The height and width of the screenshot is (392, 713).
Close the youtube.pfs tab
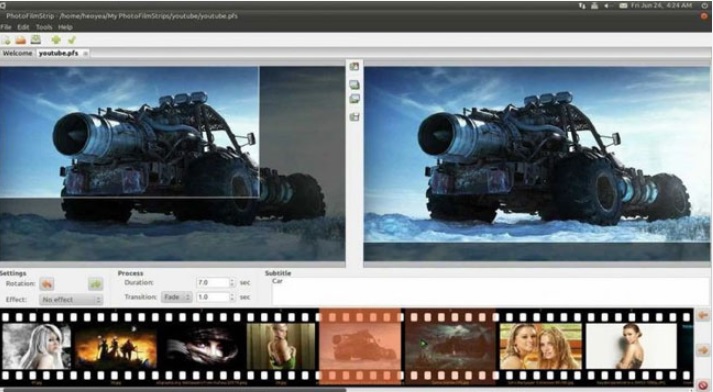point(85,54)
